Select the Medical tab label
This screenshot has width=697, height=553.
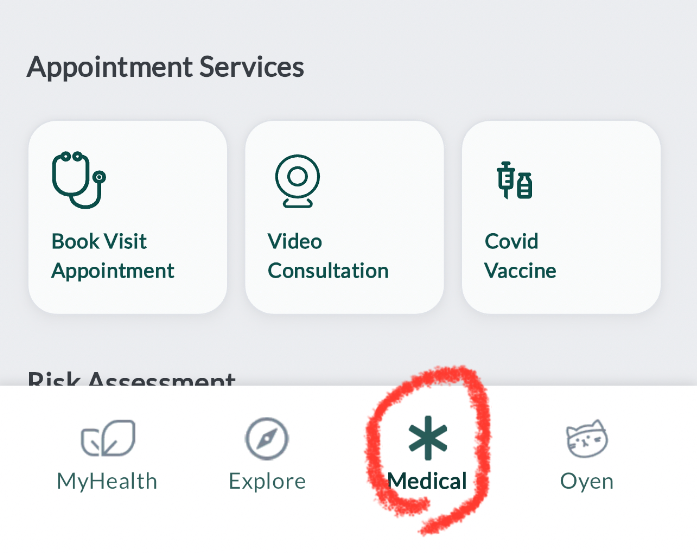click(x=427, y=481)
